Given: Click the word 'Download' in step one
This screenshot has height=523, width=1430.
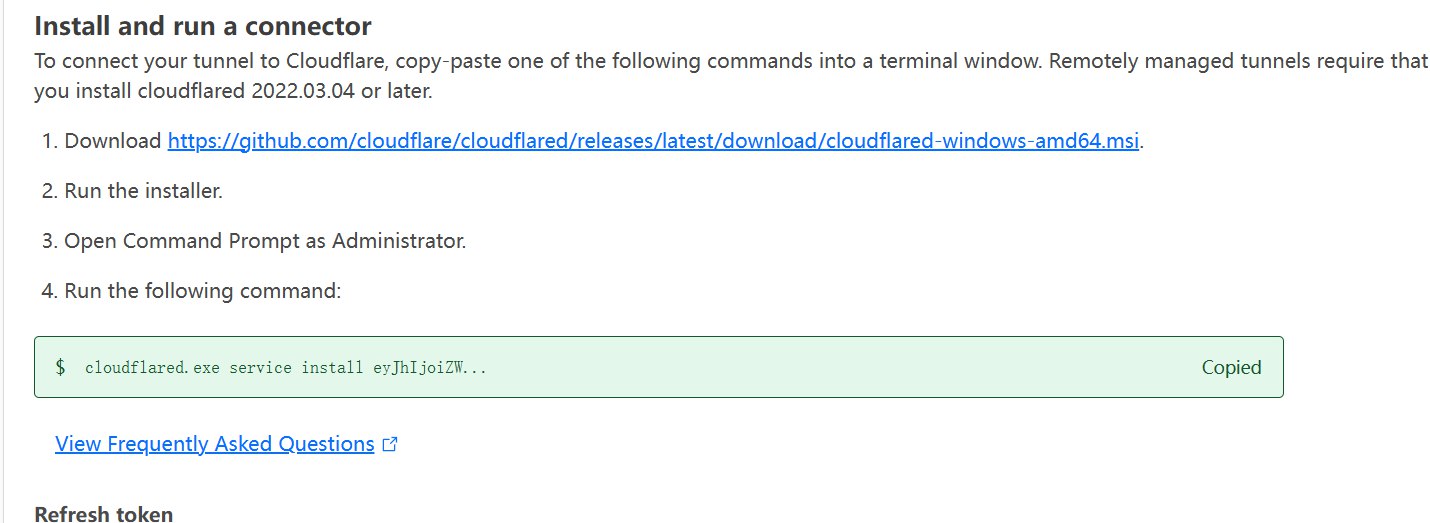Looking at the screenshot, I should (112, 141).
